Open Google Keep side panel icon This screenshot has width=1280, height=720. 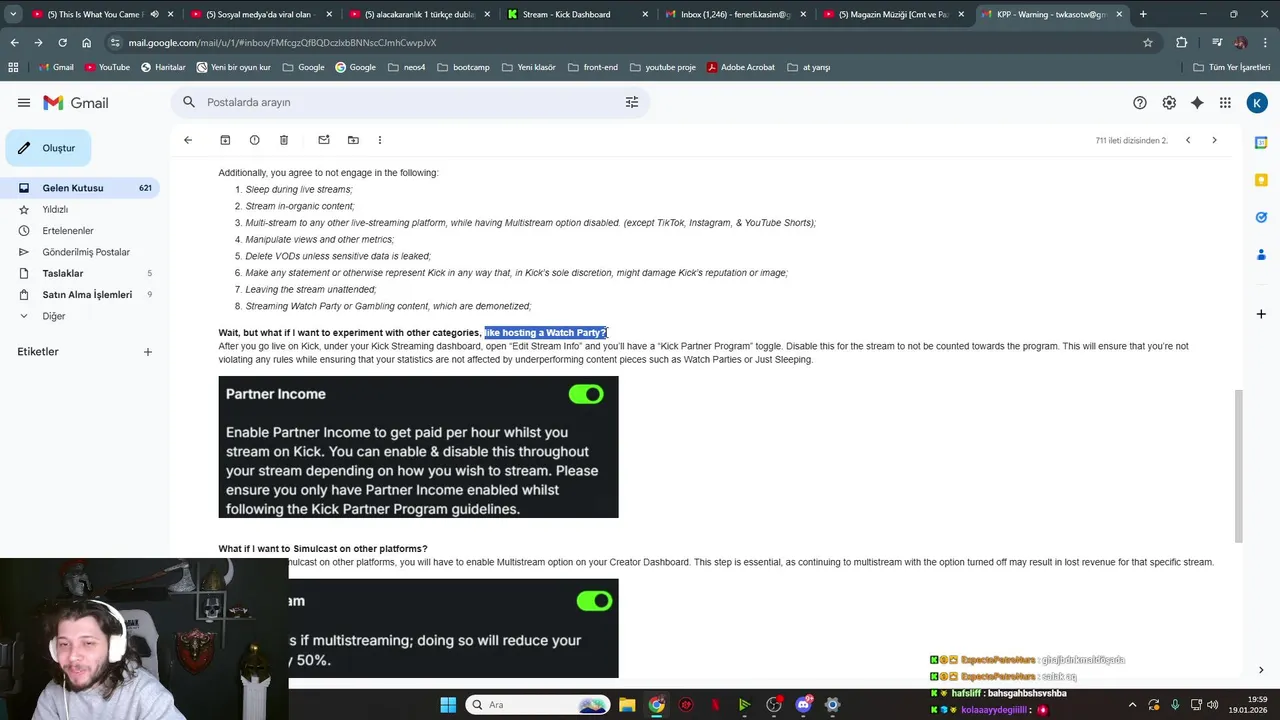[1261, 180]
